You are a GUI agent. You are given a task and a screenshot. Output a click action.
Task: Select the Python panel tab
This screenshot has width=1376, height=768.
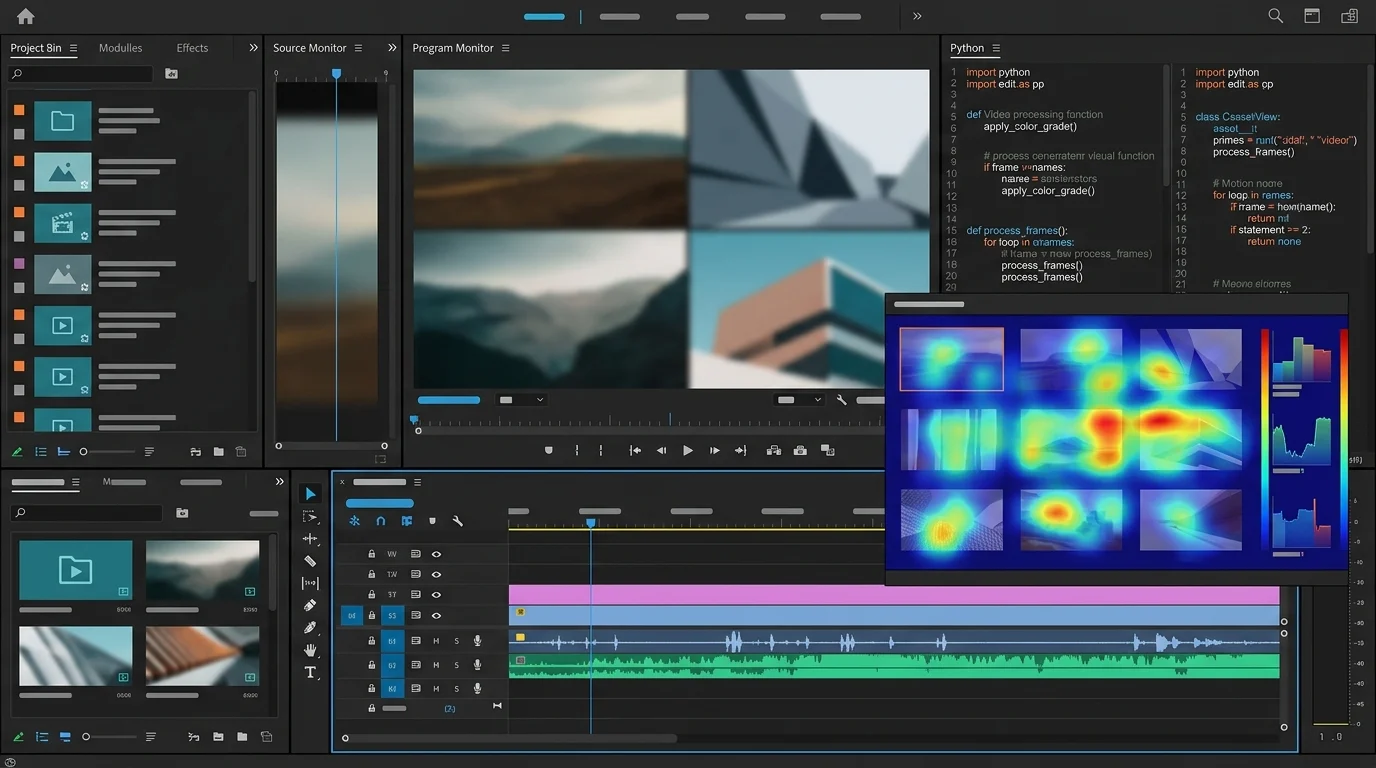[967, 48]
